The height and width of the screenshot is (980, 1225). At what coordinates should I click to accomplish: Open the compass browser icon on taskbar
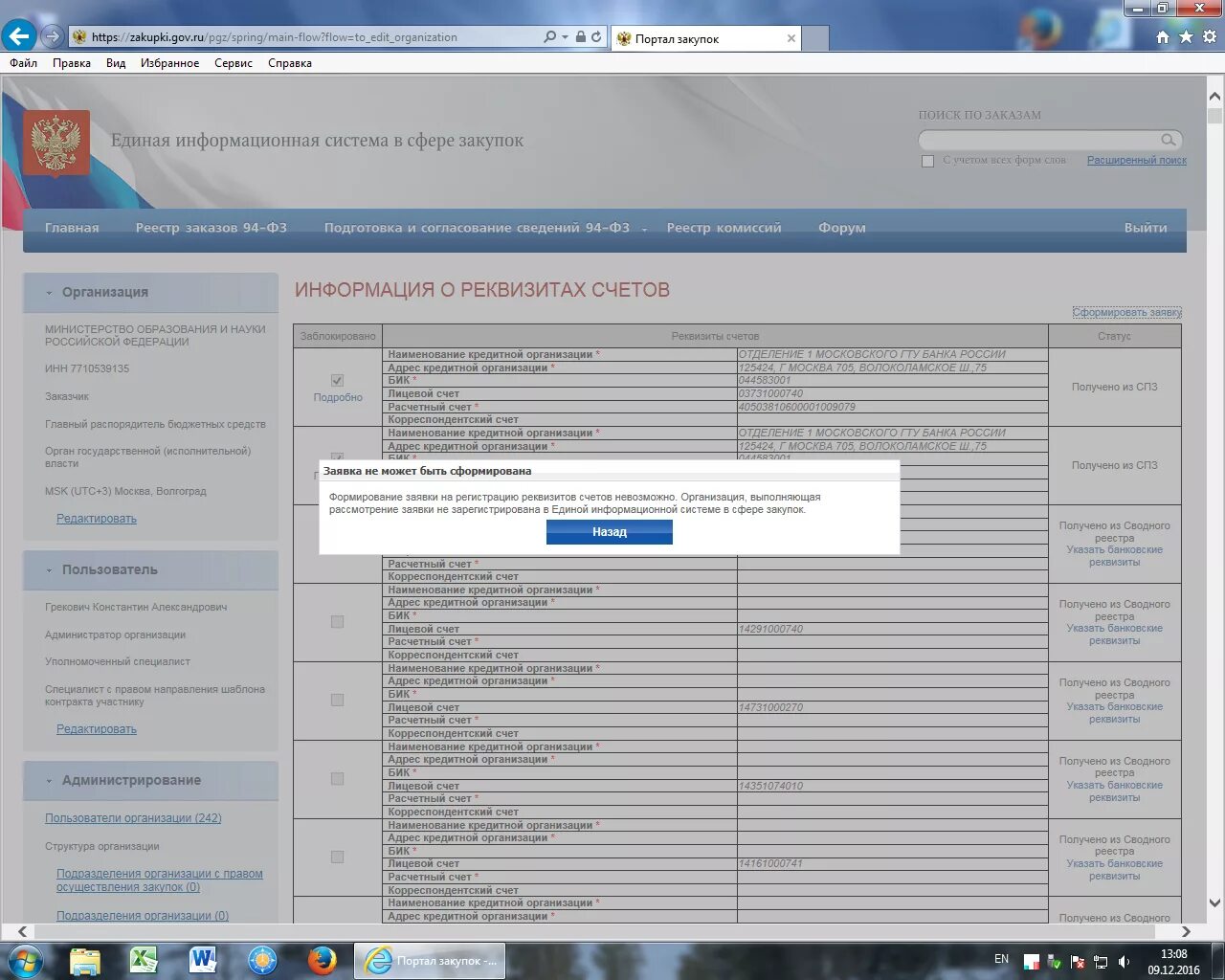pos(262,960)
